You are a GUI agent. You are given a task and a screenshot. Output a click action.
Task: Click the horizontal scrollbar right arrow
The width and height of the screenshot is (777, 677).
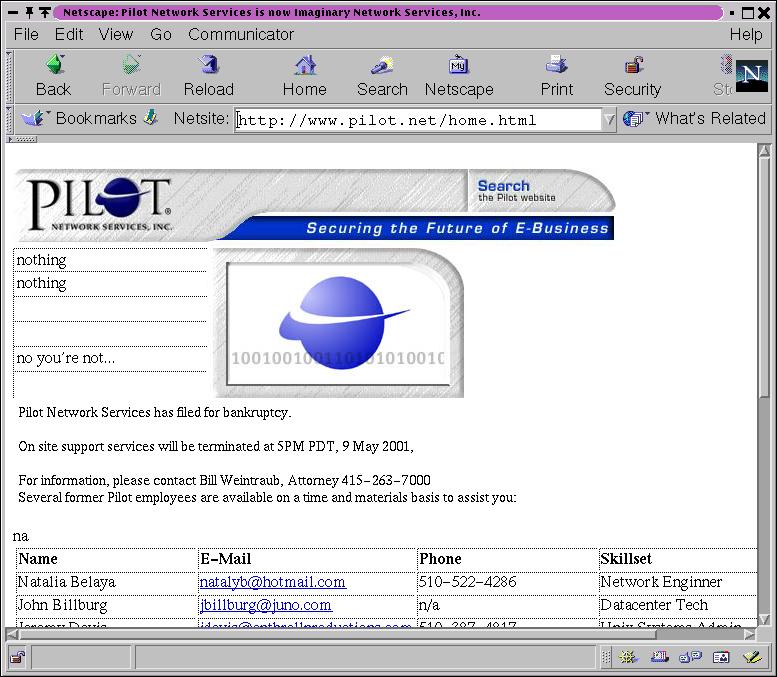tap(750, 634)
